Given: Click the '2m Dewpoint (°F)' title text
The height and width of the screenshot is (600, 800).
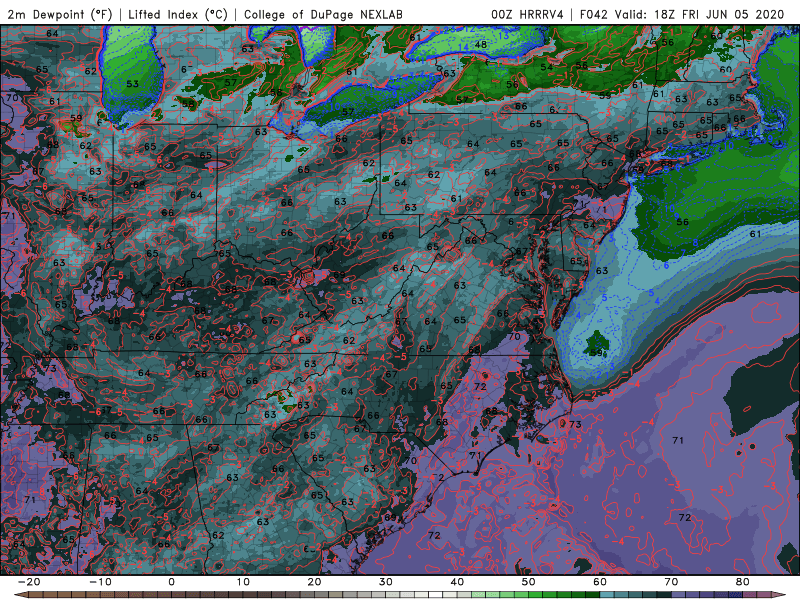Looking at the screenshot, I should (60, 14).
